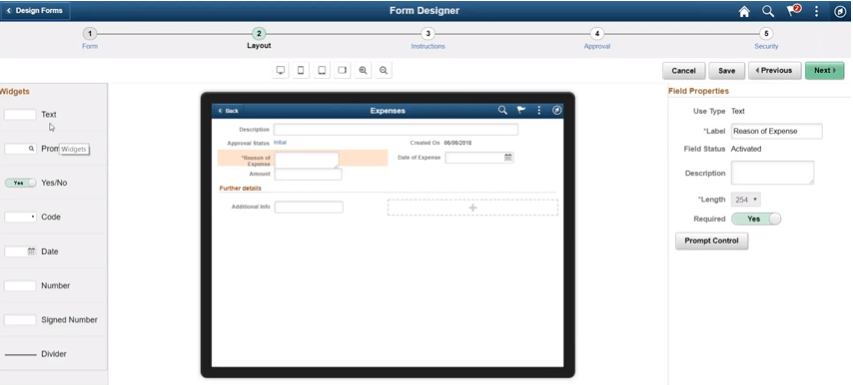
Task: Open the NavBar compass icon
Action: click(x=839, y=11)
